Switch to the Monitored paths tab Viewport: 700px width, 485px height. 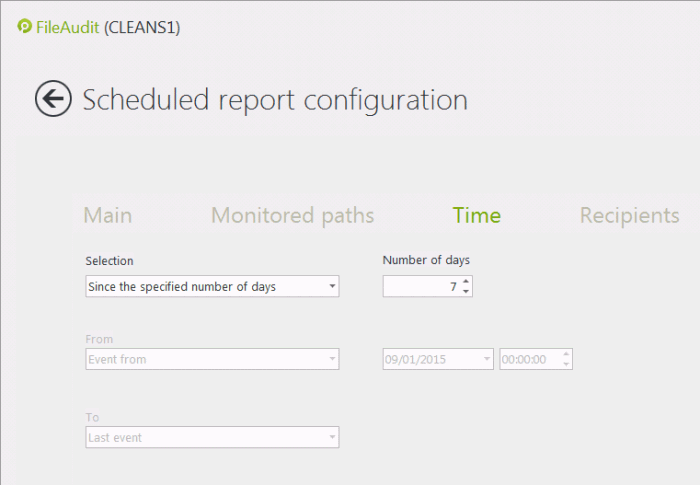[292, 216]
